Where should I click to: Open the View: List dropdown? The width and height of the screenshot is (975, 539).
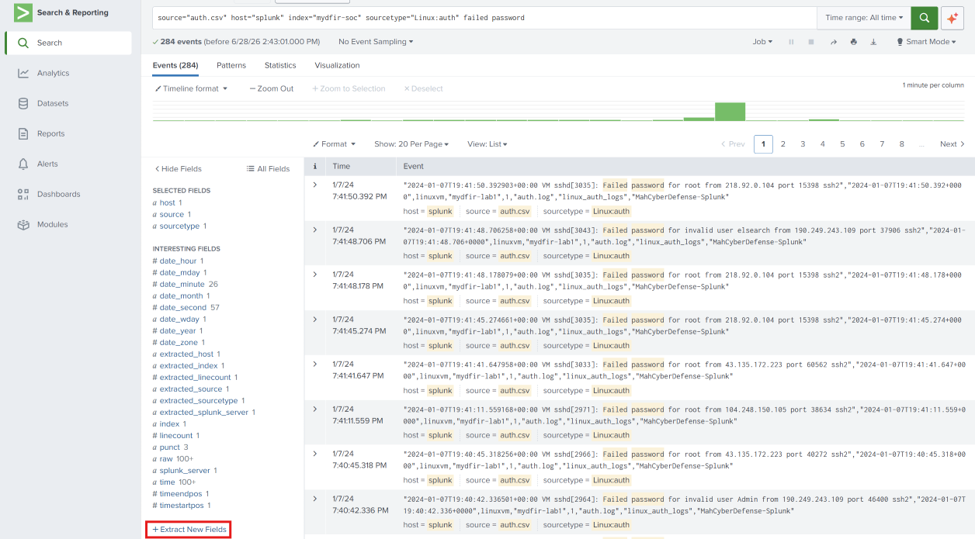487,144
